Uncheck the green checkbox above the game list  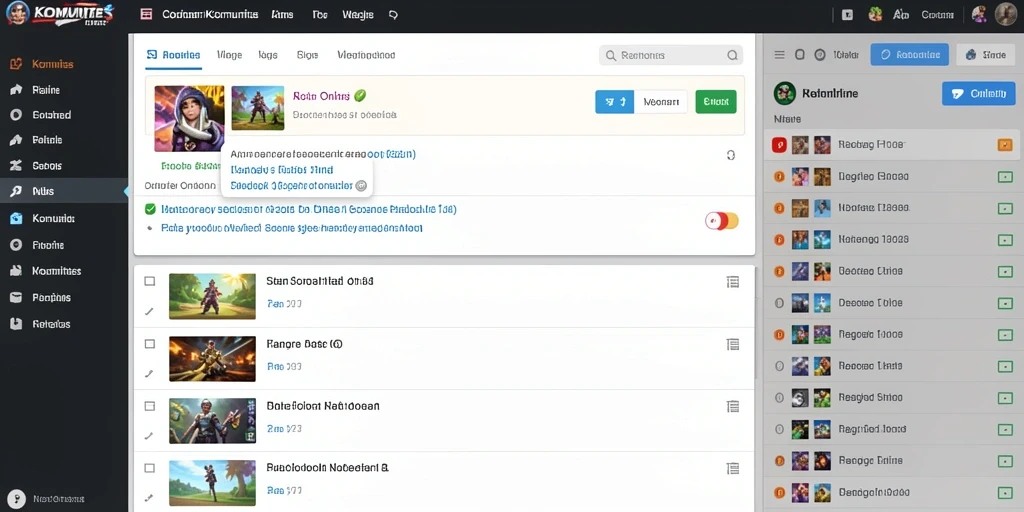click(x=150, y=210)
